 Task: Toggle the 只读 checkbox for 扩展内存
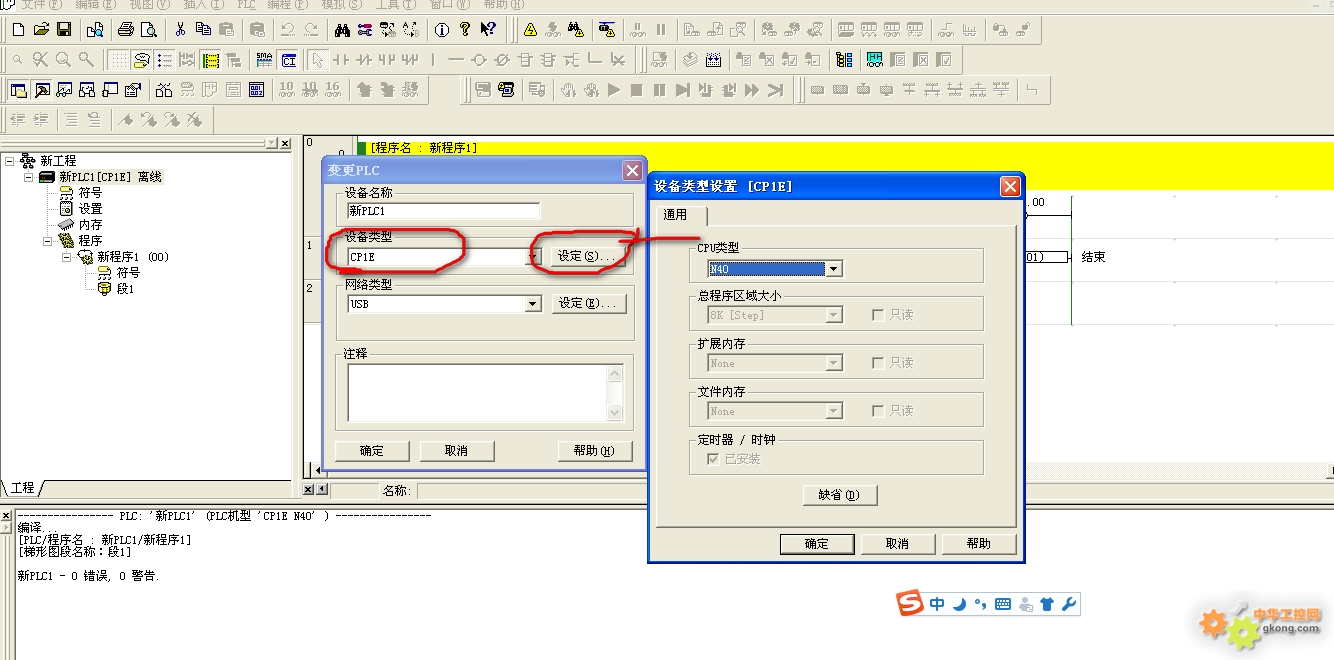point(878,363)
